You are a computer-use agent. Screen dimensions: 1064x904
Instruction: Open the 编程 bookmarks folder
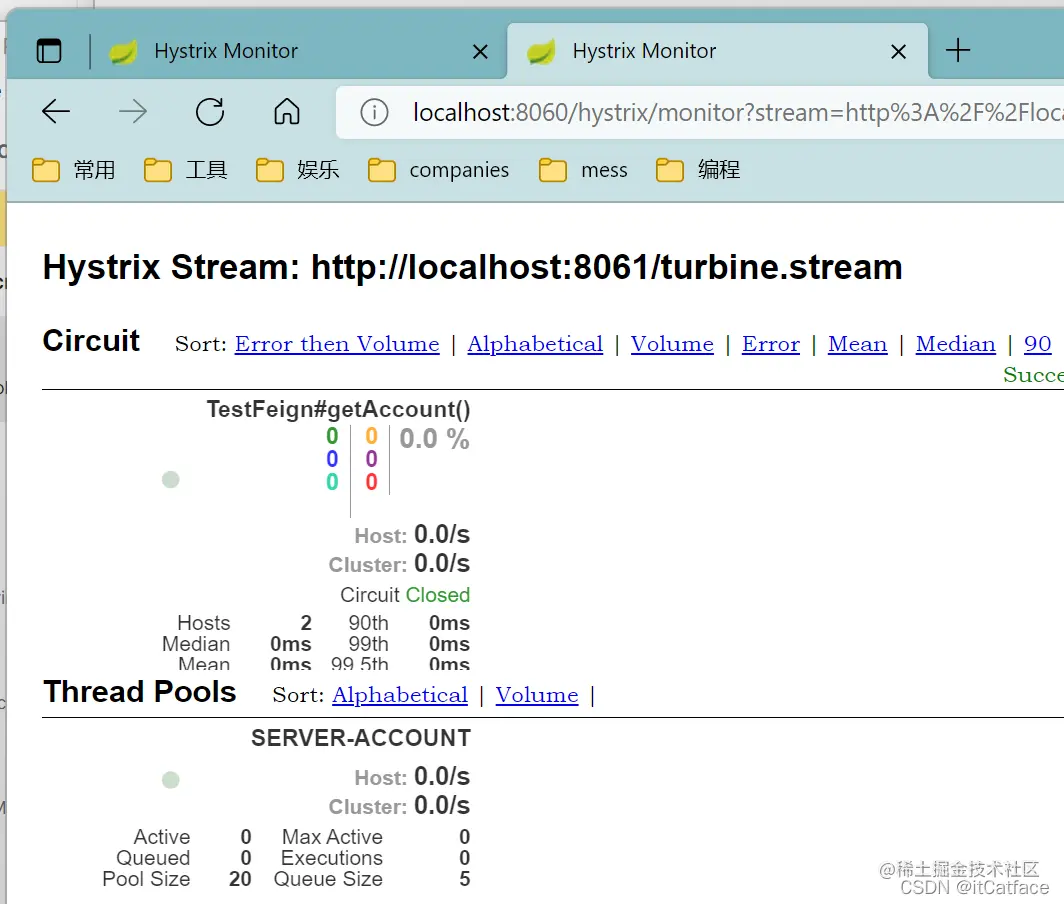tap(698, 170)
